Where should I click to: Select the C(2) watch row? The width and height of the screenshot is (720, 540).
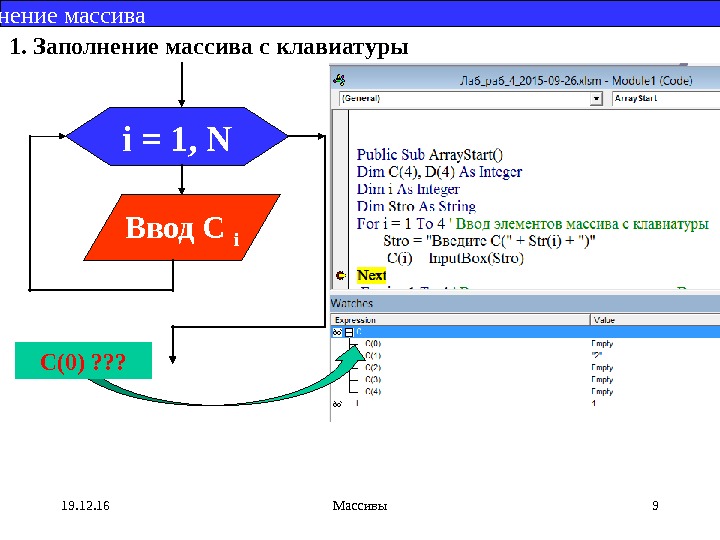click(x=525, y=367)
